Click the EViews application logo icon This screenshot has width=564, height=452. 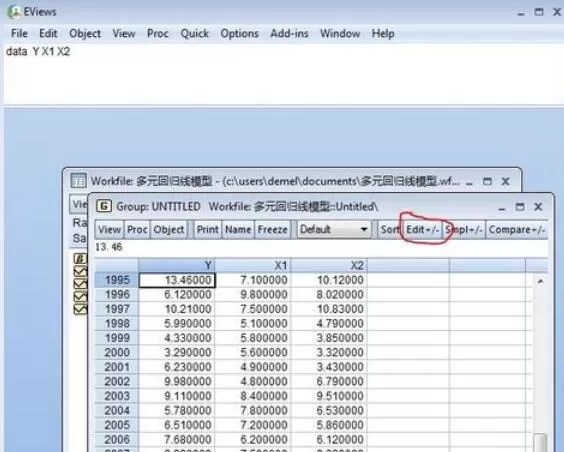click(x=14, y=12)
